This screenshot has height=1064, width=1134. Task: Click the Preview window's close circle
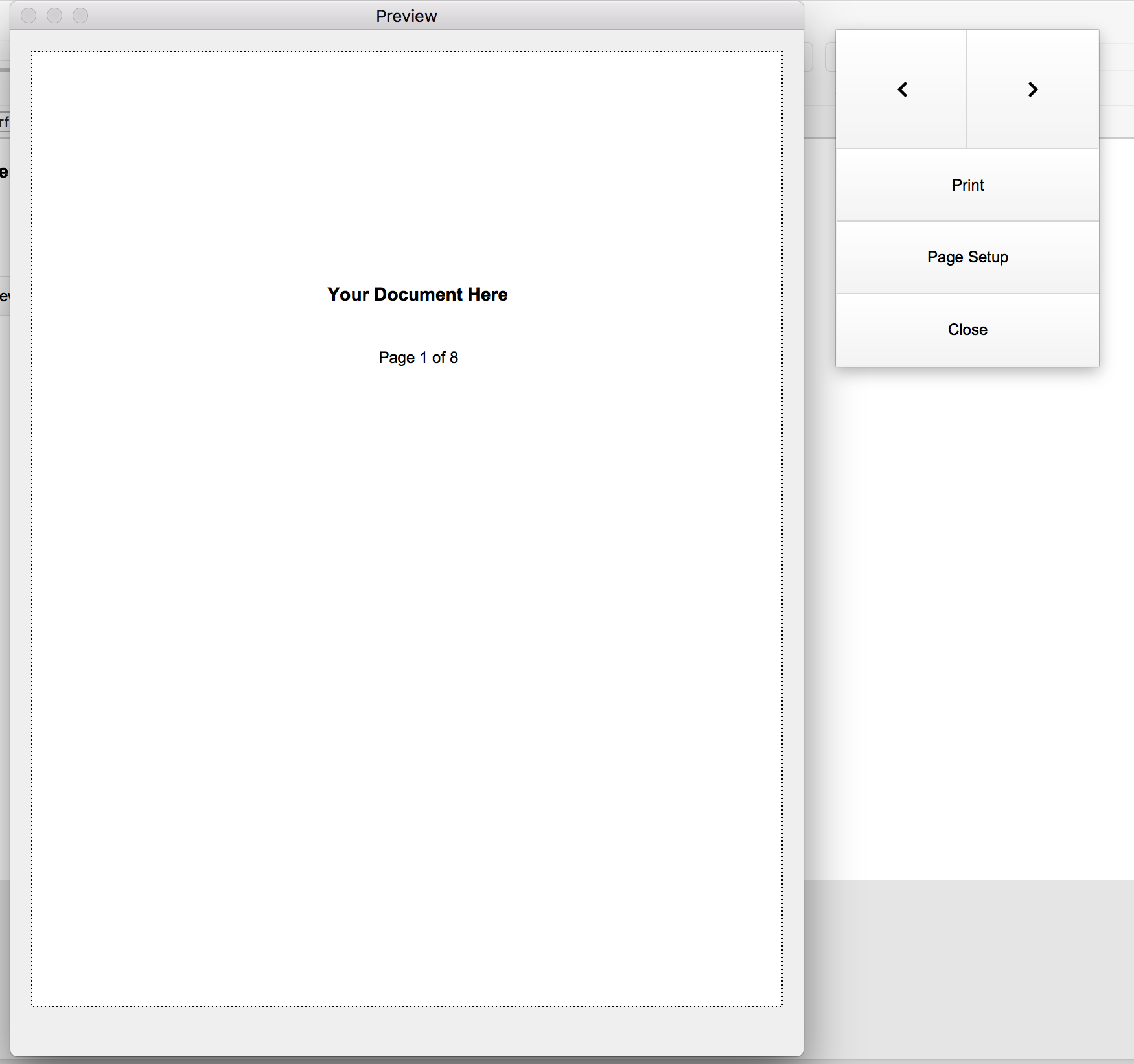(29, 16)
